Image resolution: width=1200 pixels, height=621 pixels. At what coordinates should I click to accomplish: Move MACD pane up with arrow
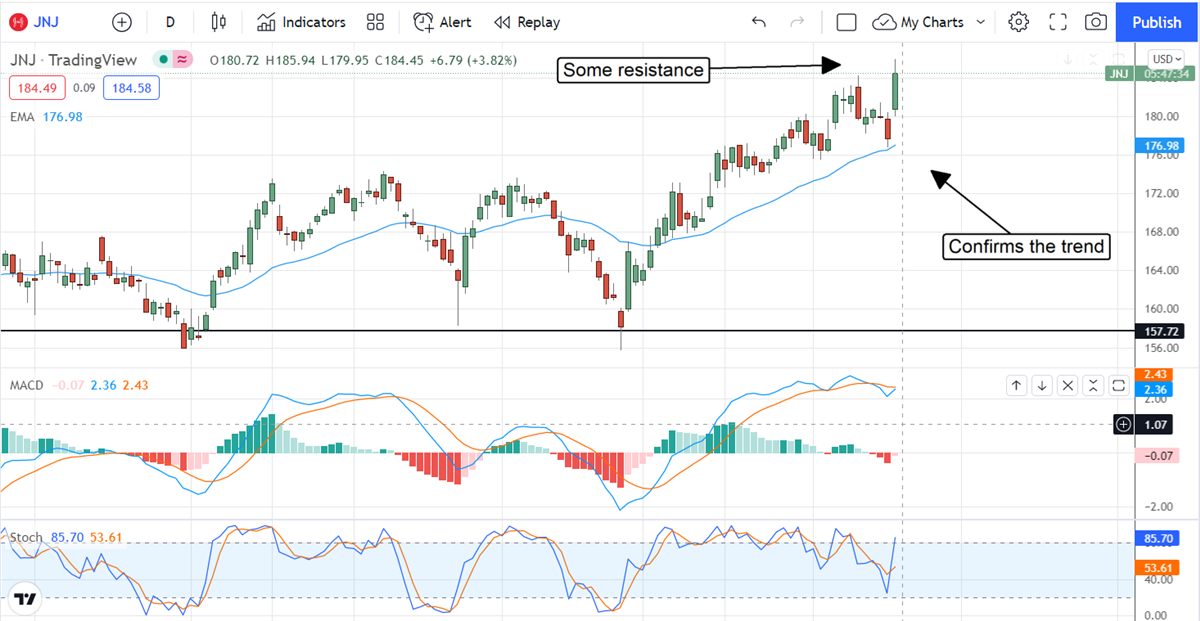click(x=1016, y=385)
